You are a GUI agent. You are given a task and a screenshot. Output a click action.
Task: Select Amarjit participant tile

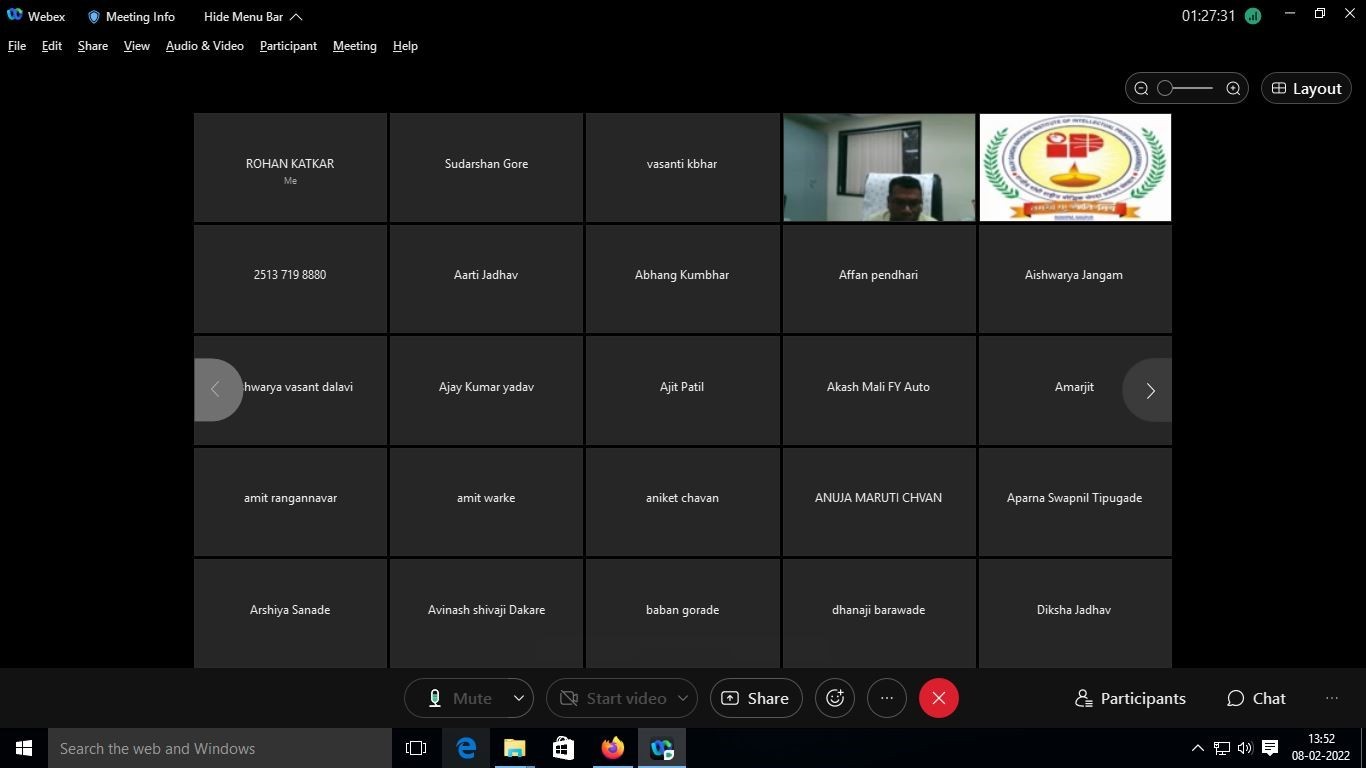pyautogui.click(x=1075, y=390)
